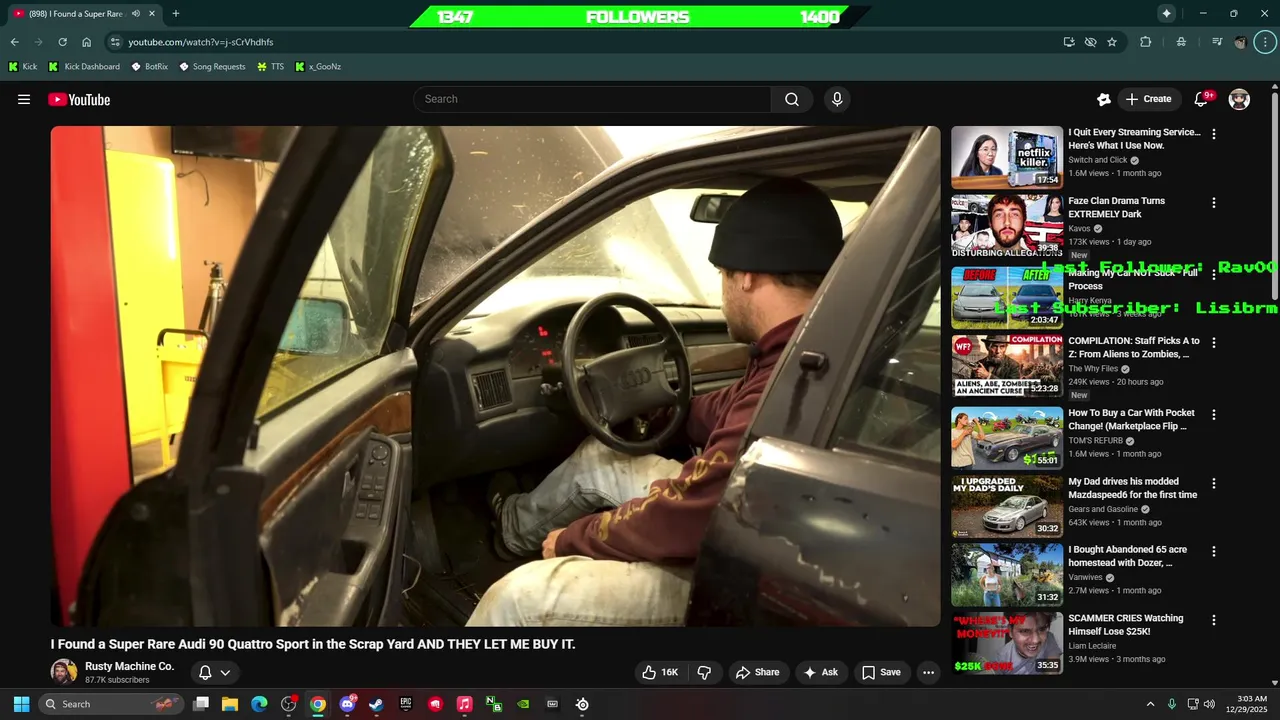Open 'My Dad drives his modded Mazdaspeed6' title
Screen dimensions: 1280x720
pyautogui.click(x=1132, y=488)
